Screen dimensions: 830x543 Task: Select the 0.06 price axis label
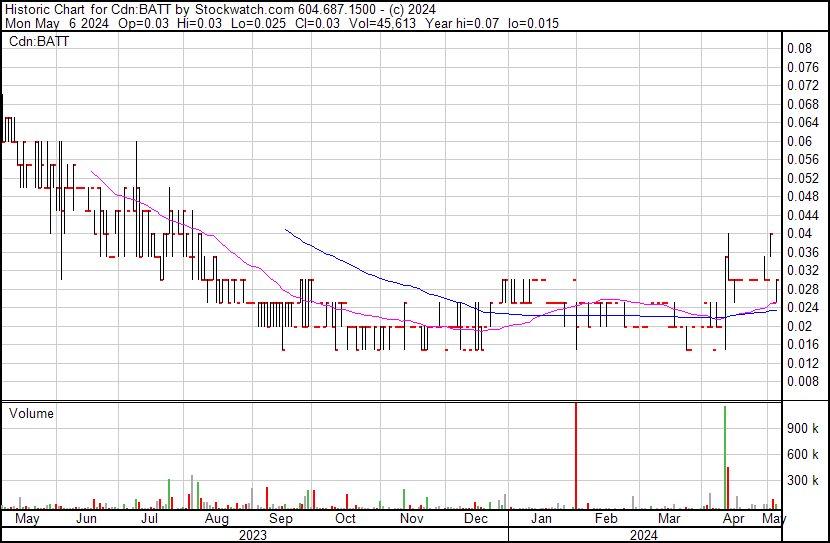pos(799,141)
